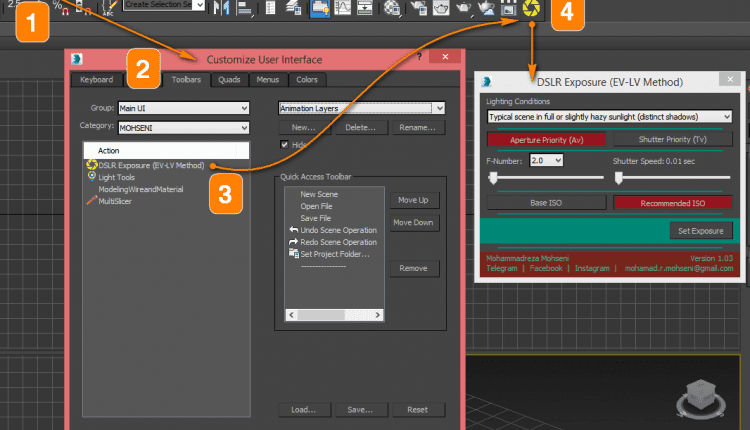The height and width of the screenshot is (430, 750).
Task: Toggle the Hide checkbox under toolbar buttons
Action: [x=285, y=144]
